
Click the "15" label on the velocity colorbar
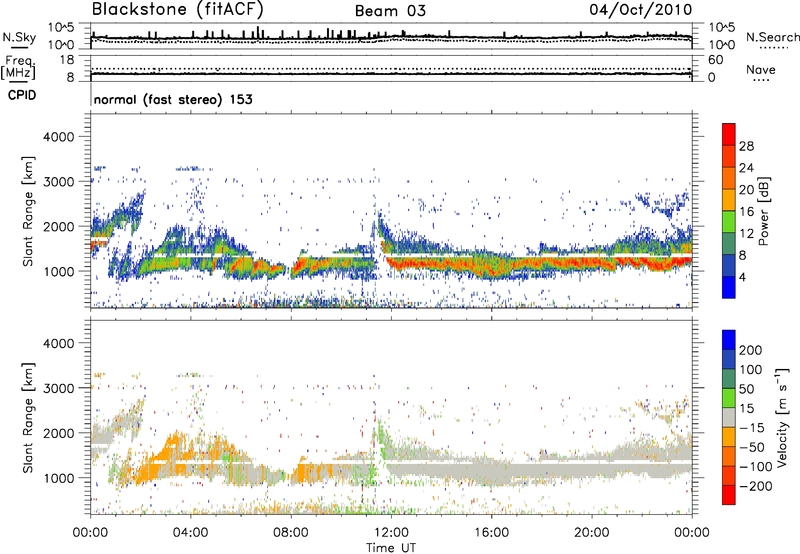[x=746, y=408]
